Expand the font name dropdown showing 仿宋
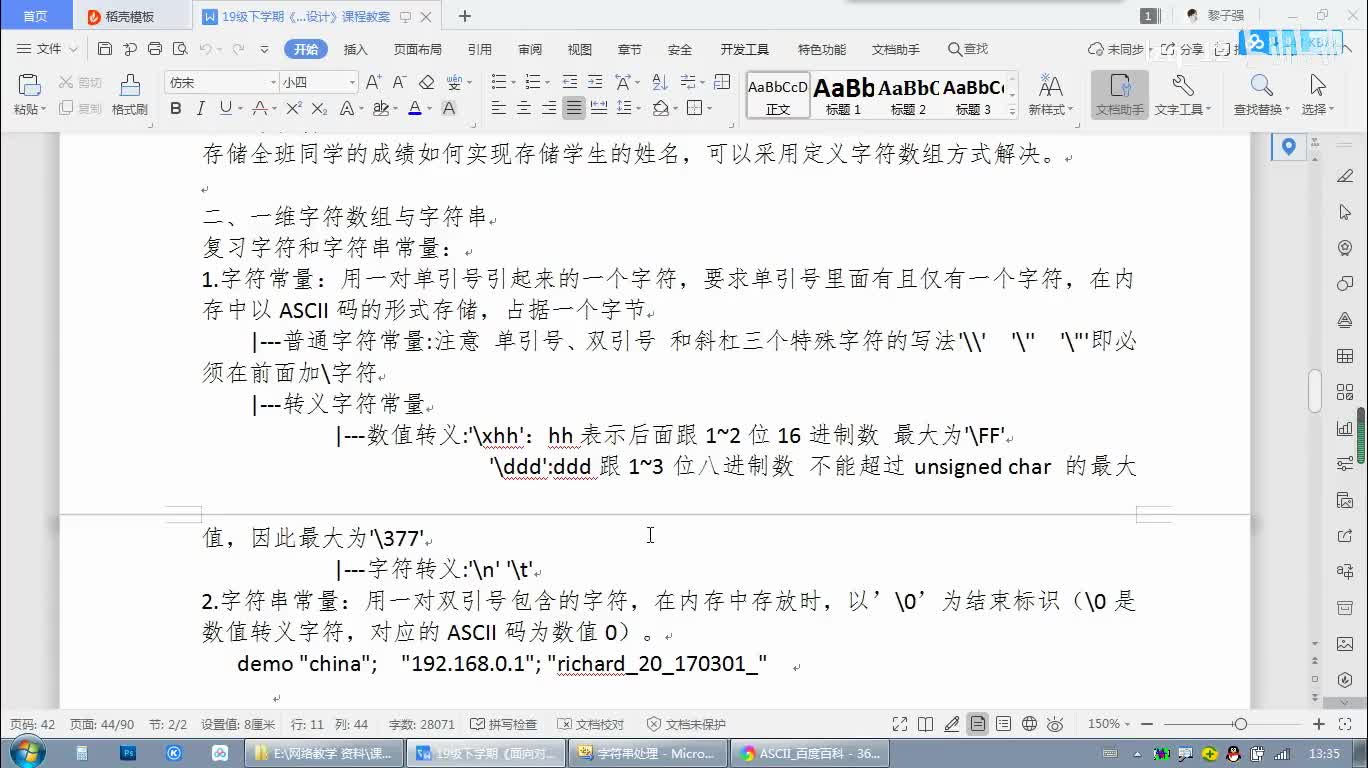1368x768 pixels. [x=273, y=82]
